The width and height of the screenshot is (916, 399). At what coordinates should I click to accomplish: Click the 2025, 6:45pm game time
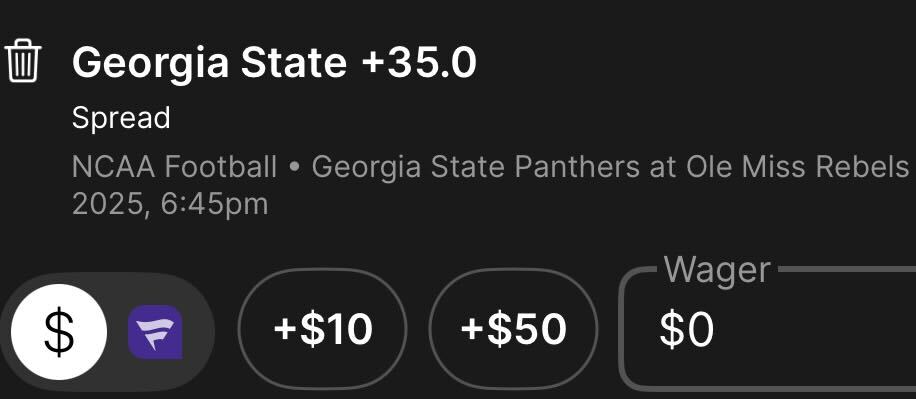170,204
